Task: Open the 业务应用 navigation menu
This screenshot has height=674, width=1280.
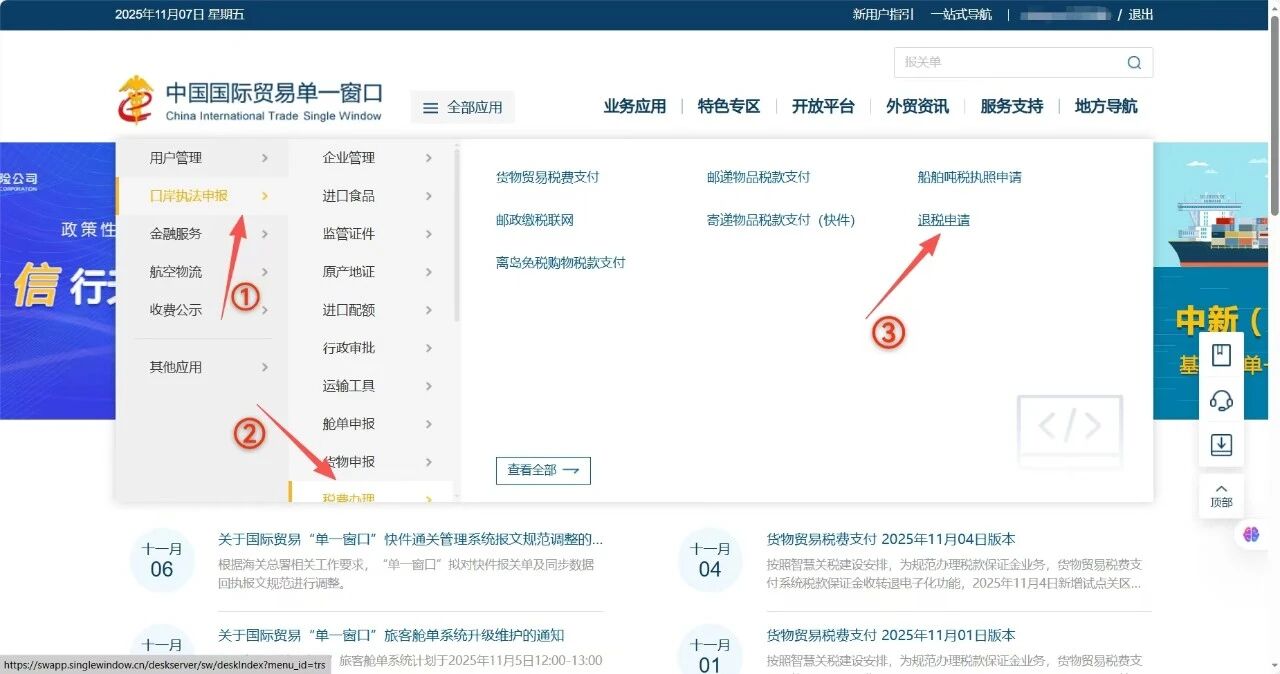Action: (634, 106)
